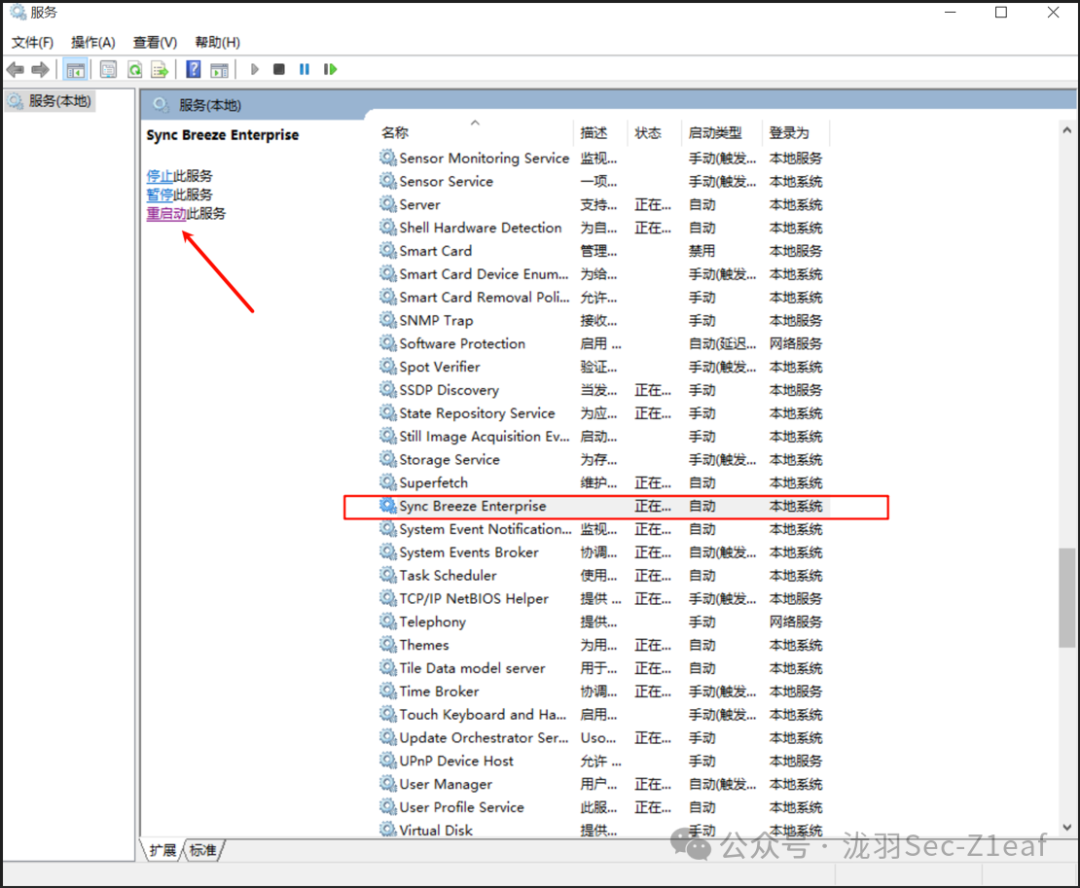Viewport: 1080px width, 888px height.
Task: Click the gear icon beside Spot Verifier
Action: pyautogui.click(x=388, y=366)
